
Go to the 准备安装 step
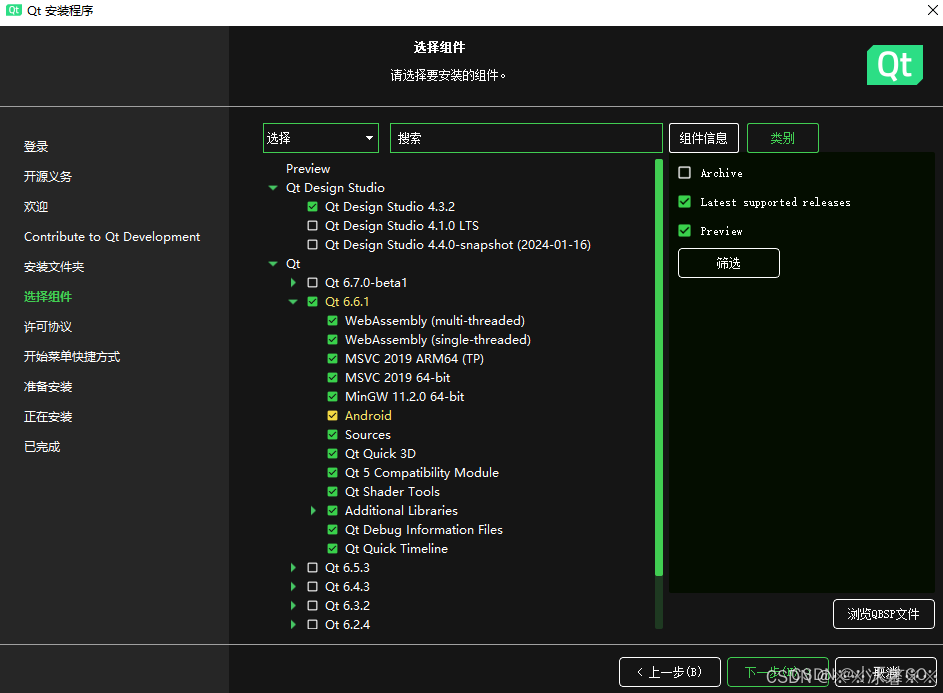click(48, 387)
